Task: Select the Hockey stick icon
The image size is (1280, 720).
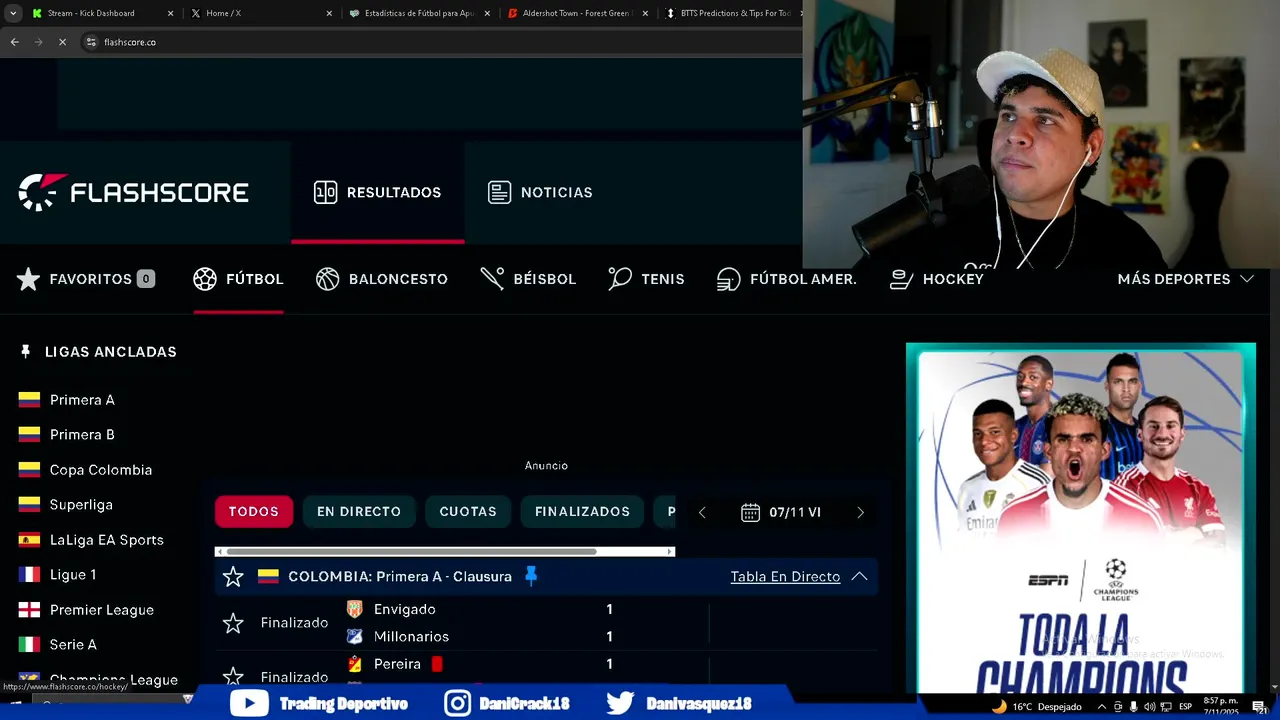Action: tap(902, 279)
